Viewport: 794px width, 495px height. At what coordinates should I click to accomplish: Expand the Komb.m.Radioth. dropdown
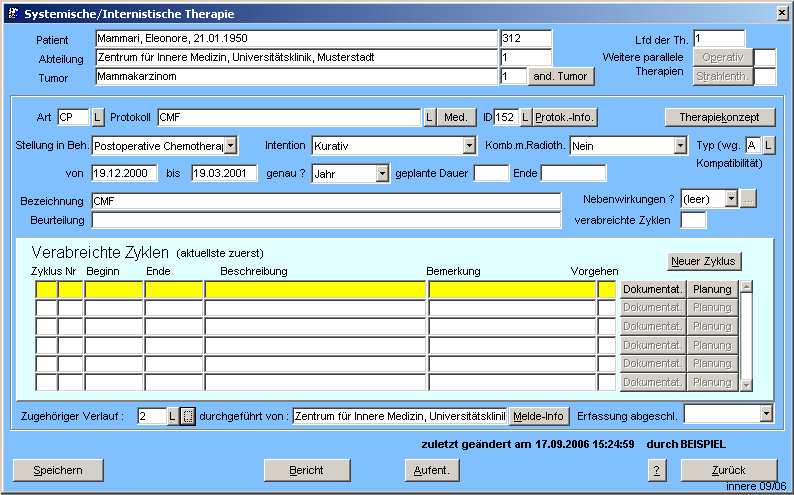(680, 146)
